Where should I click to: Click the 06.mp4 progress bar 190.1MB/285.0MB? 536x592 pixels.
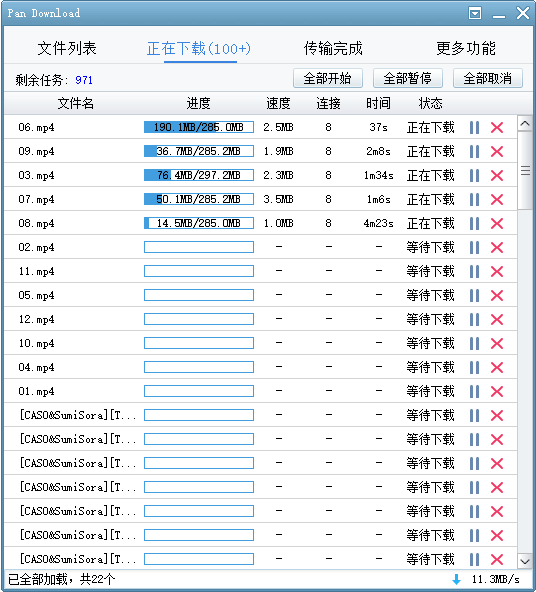(199, 127)
